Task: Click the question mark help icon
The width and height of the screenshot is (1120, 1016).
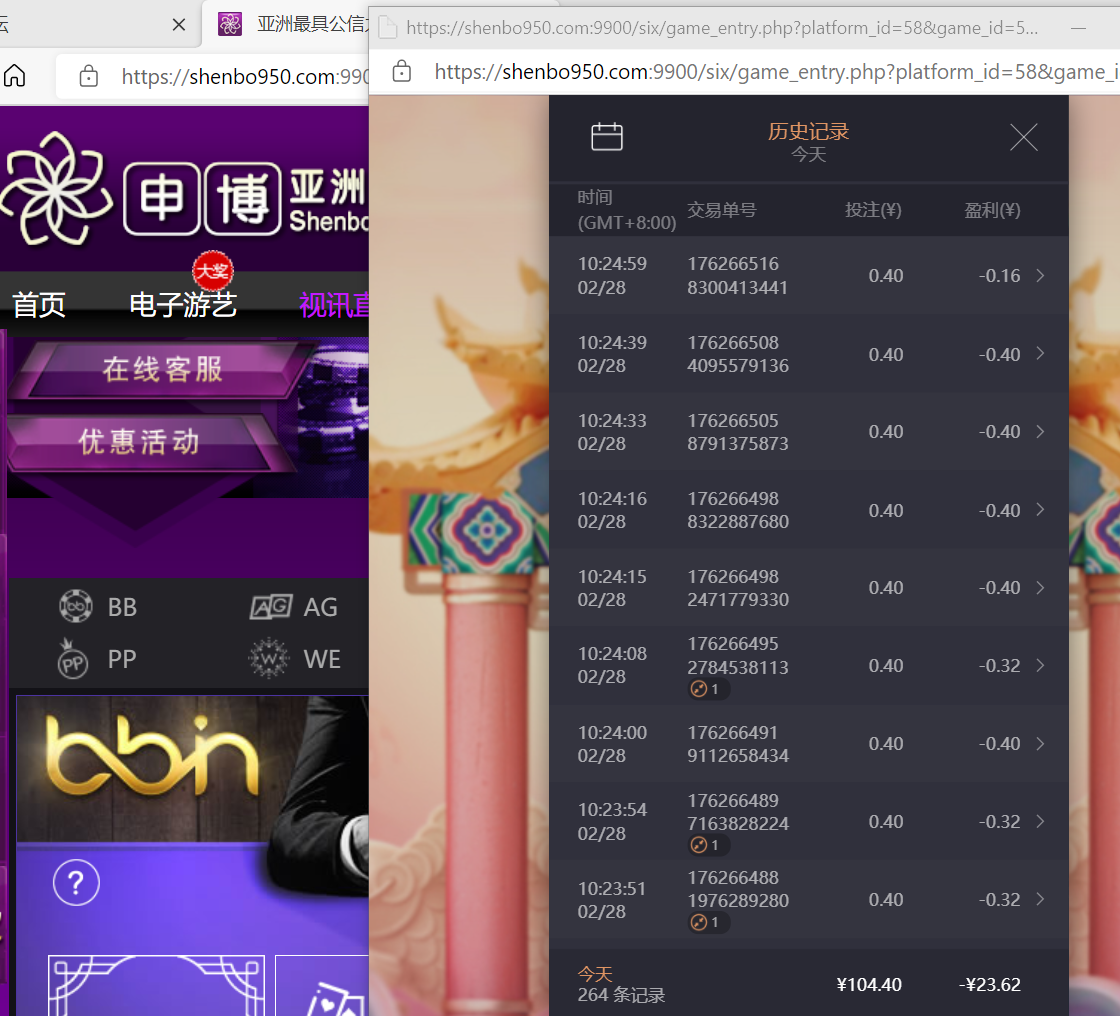Action: (76, 883)
